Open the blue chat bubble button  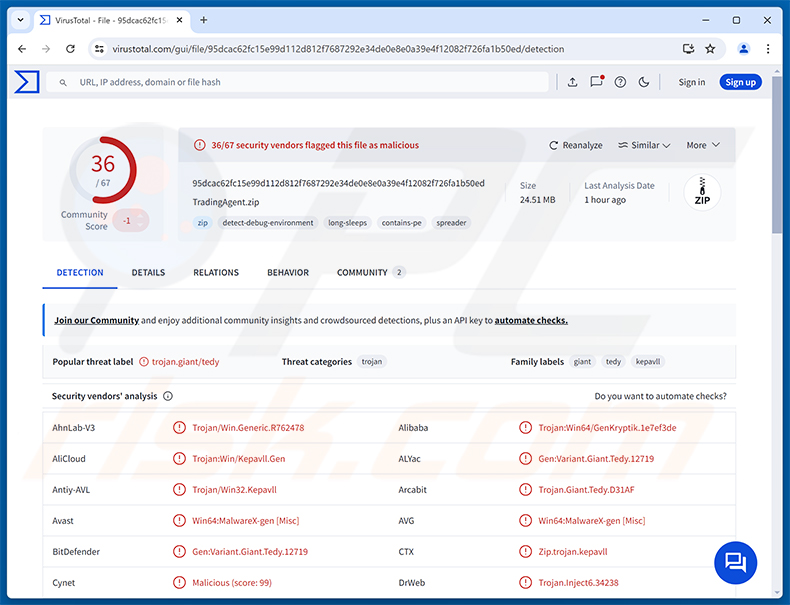click(735, 563)
